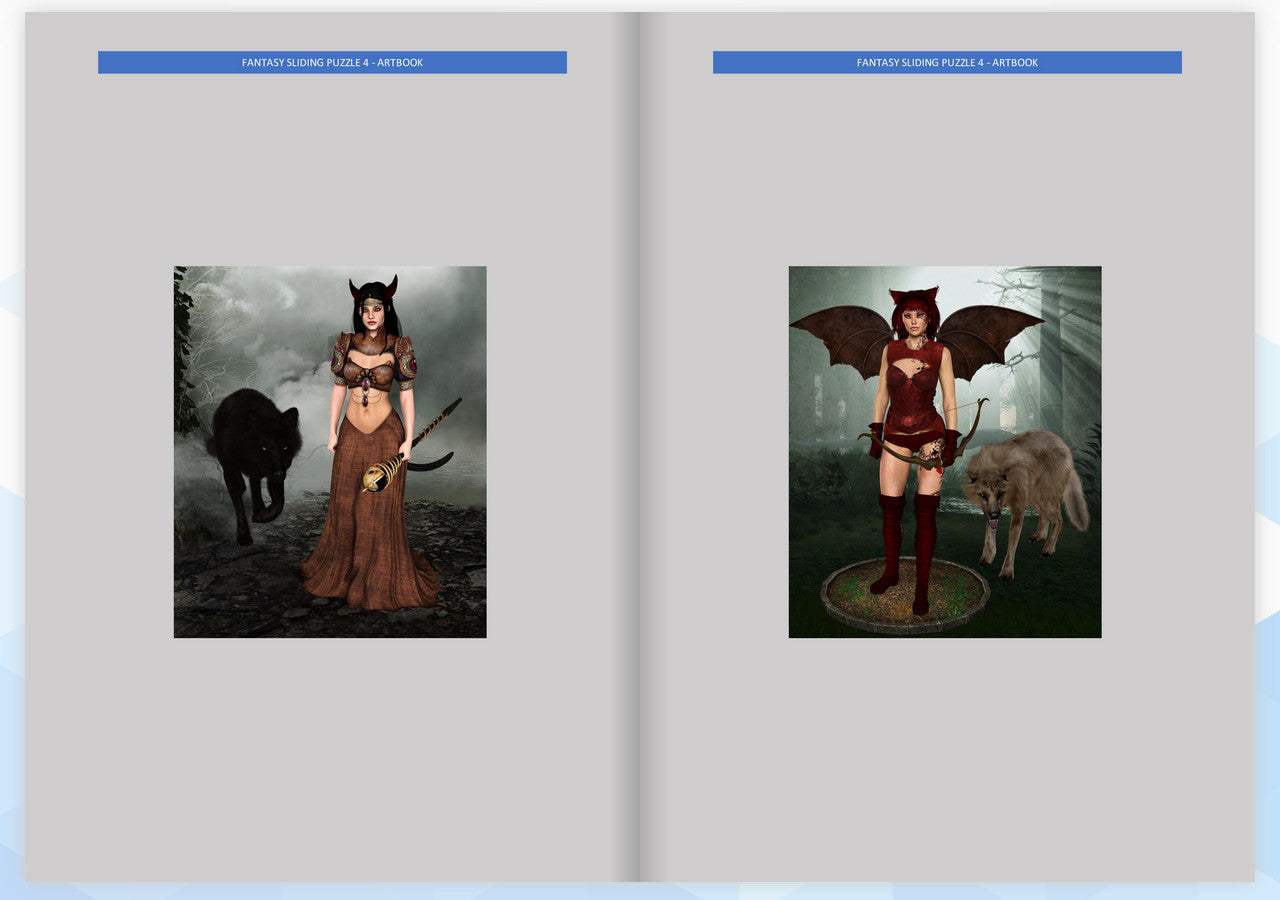
Task: Open the right artwork with winged archer
Action: tap(945, 451)
